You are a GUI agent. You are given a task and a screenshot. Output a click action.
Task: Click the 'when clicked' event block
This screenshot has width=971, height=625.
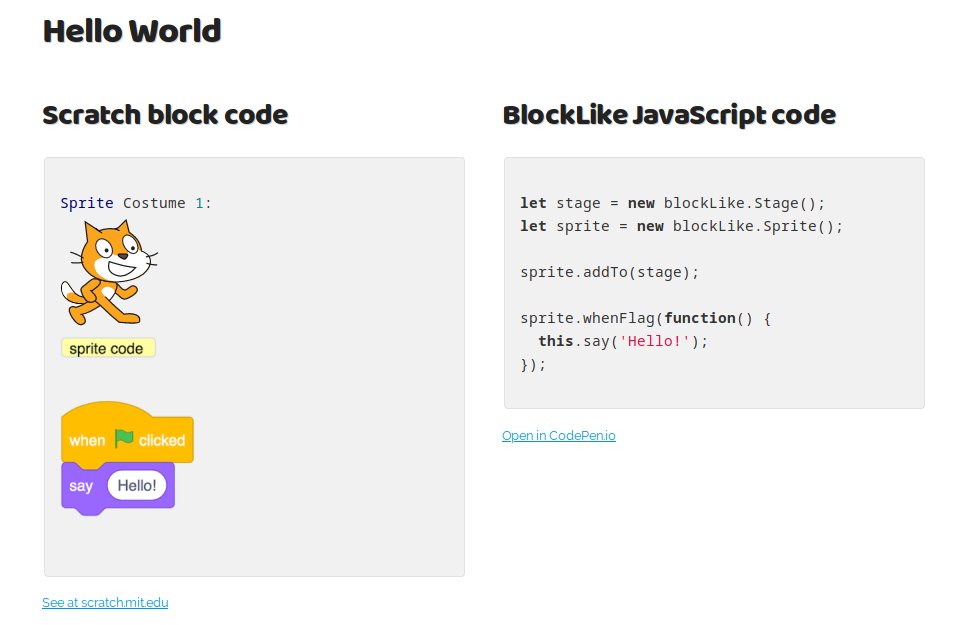point(128,434)
